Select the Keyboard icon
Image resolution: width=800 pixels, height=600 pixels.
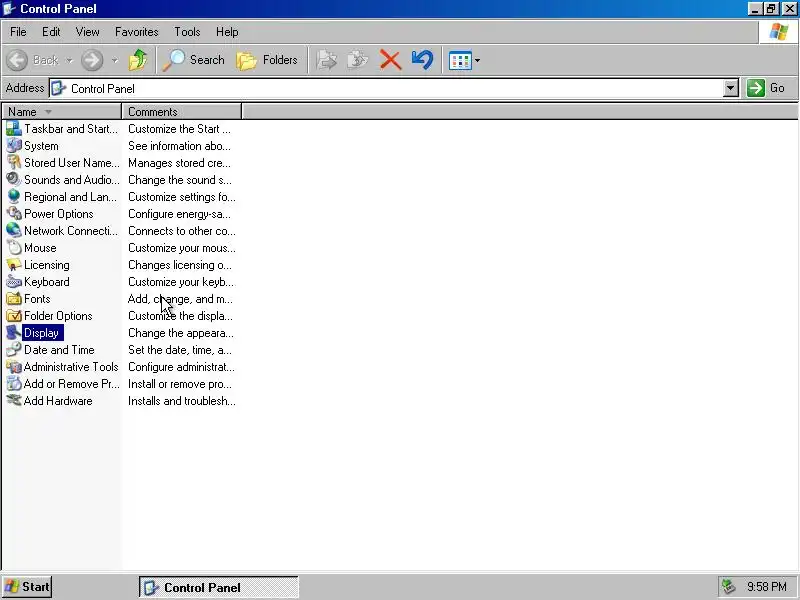click(x=14, y=282)
